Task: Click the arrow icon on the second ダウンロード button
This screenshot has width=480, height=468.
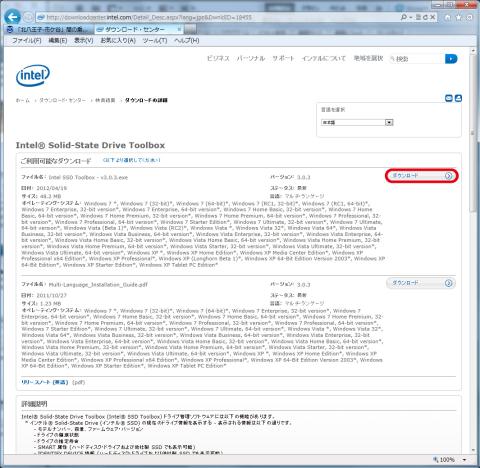Action: coord(449,283)
